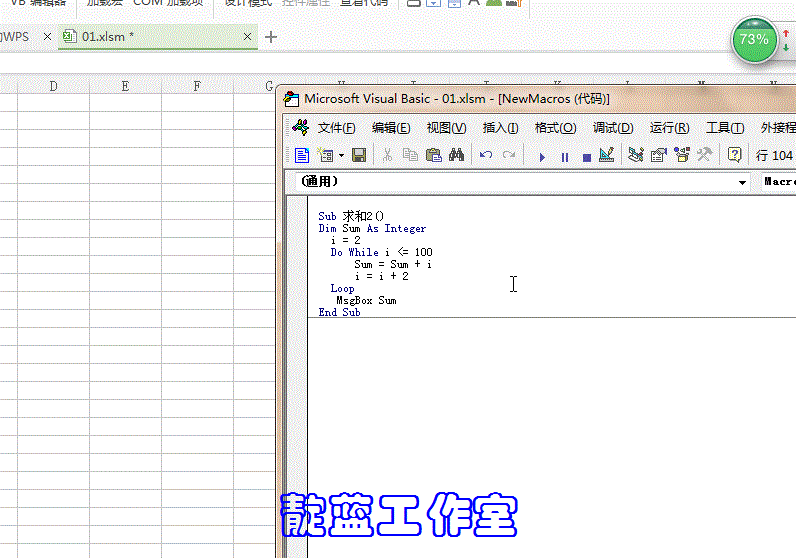Click the Run Sub (play) toolbar icon

[x=542, y=156]
